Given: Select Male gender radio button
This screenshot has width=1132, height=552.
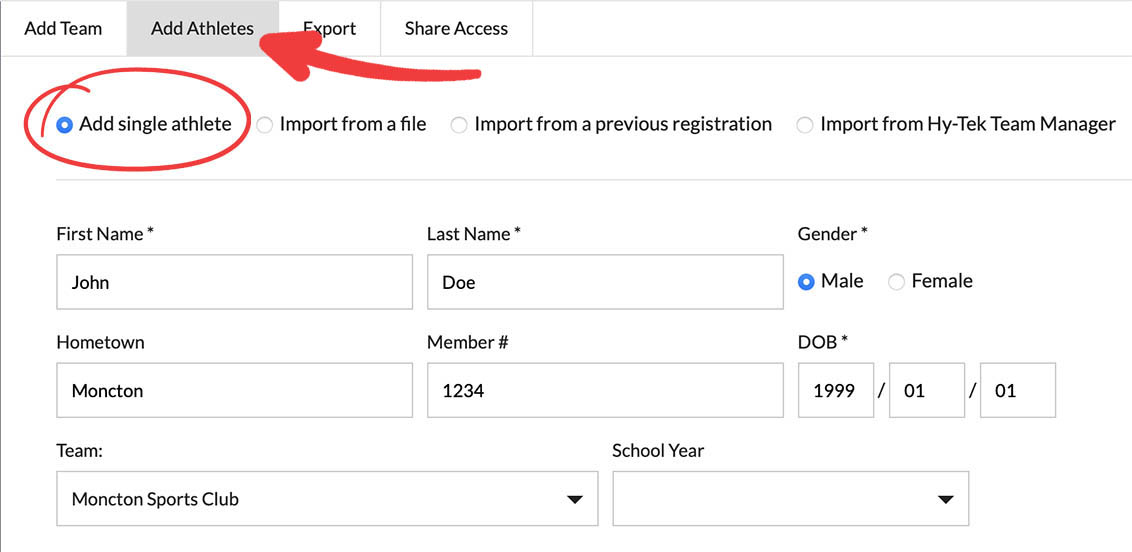Looking at the screenshot, I should point(806,282).
